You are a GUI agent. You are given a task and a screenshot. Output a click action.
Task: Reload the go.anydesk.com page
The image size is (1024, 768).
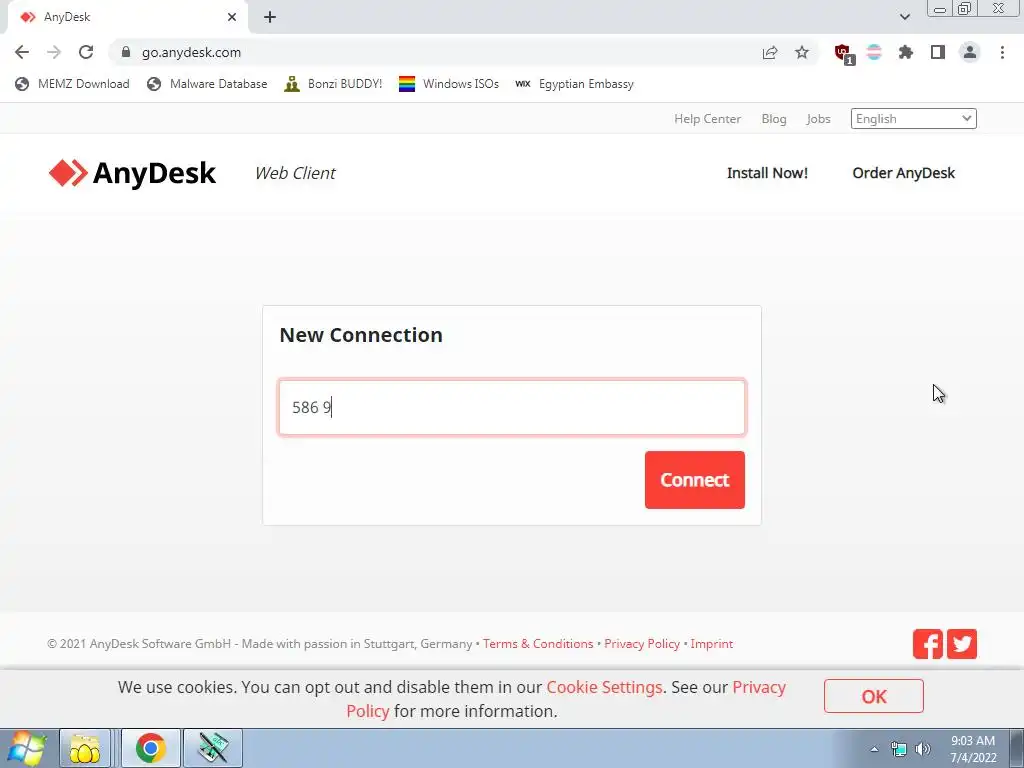(86, 52)
